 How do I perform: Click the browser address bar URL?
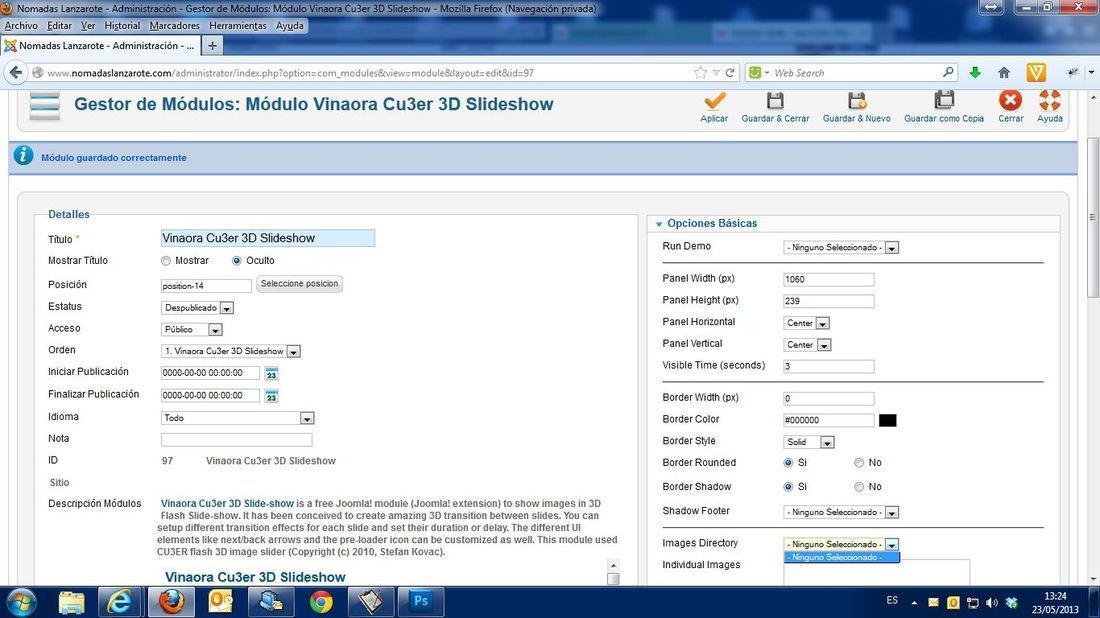[290, 73]
